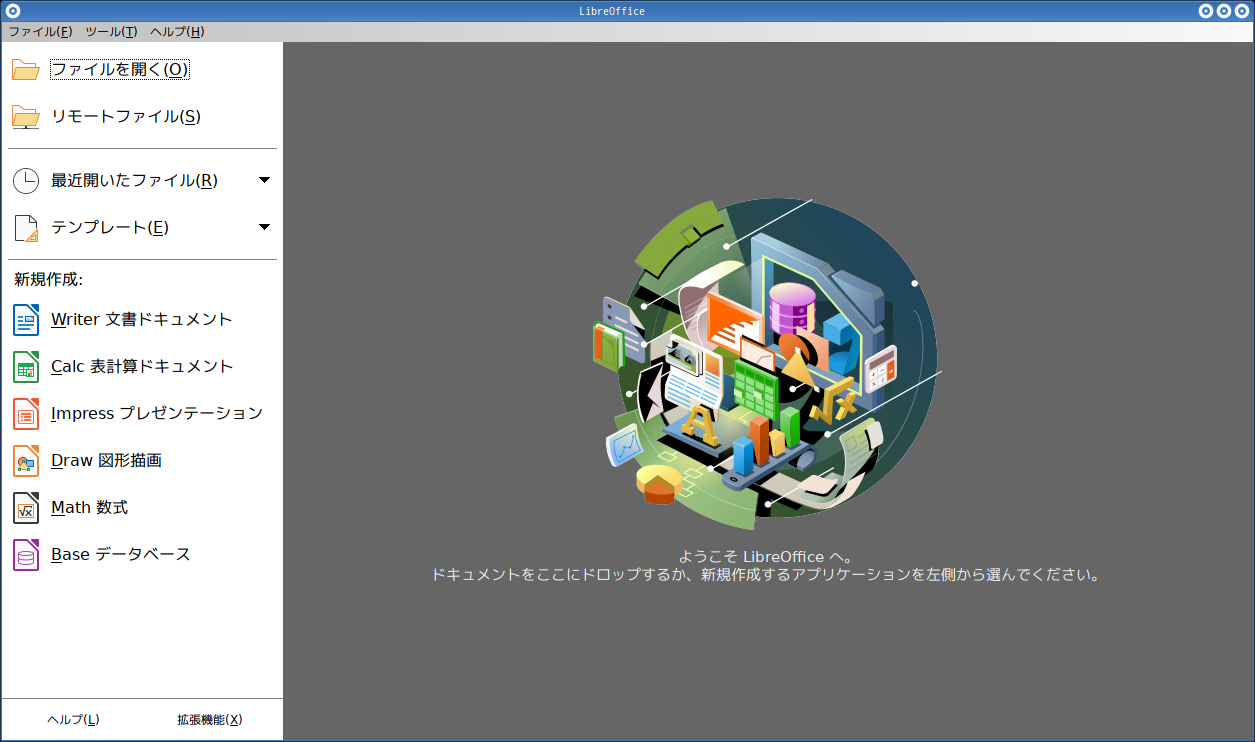Start a new Draw 図形描画

(x=141, y=461)
